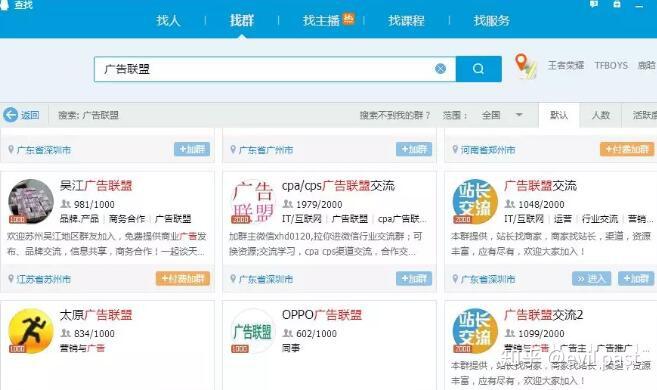Screen dimensions: 657x390
Task: Open the 广告联盟交流 站长交流 avatar
Action: [x=475, y=201]
